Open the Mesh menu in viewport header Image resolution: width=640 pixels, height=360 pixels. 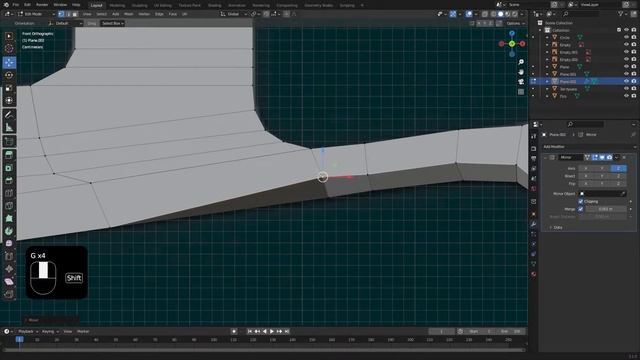pyautogui.click(x=129, y=14)
